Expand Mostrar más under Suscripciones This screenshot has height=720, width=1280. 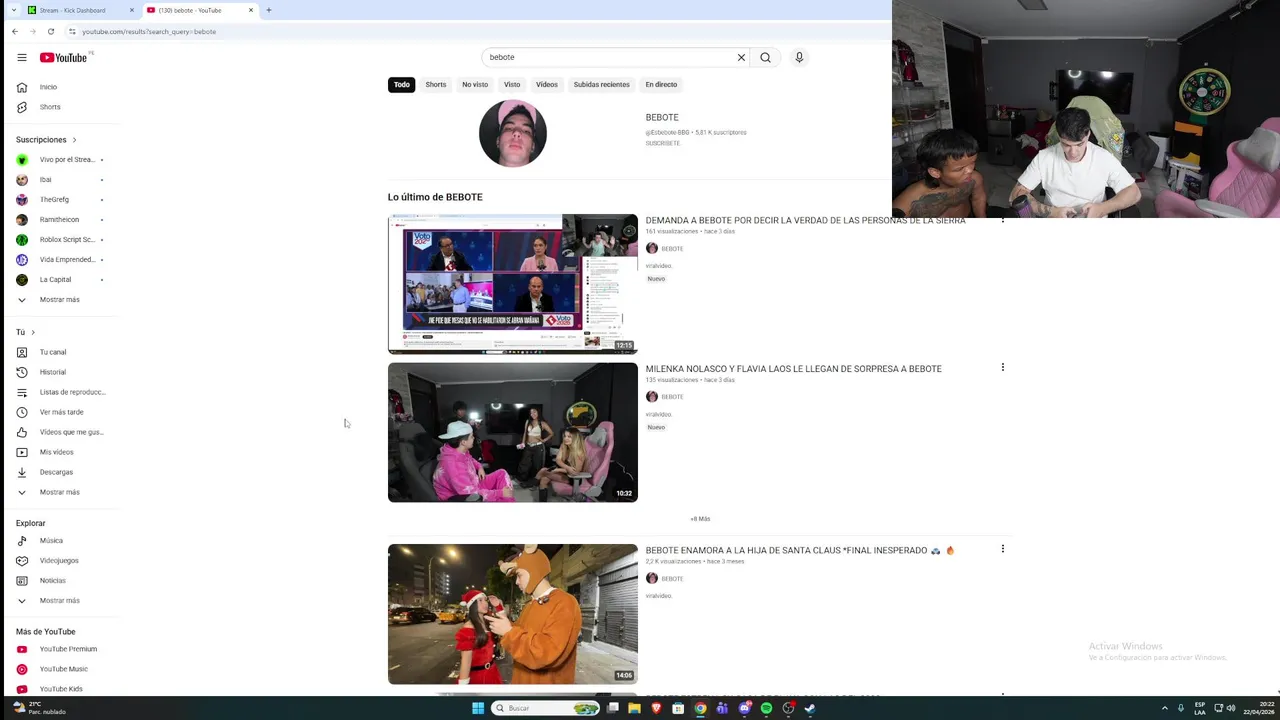[60, 300]
